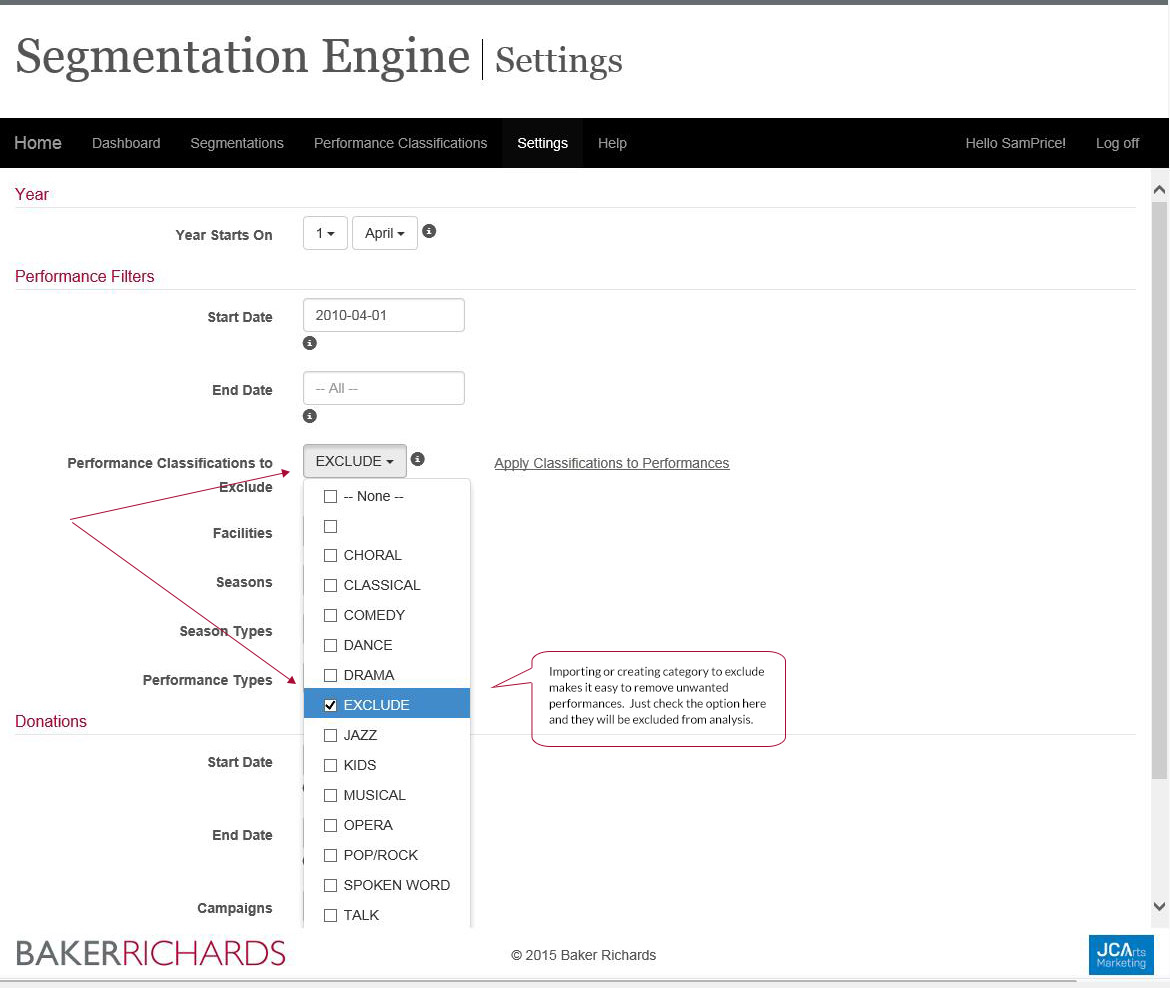Select the -- None -- checkbox
This screenshot has width=1170, height=990.
coord(331,496)
